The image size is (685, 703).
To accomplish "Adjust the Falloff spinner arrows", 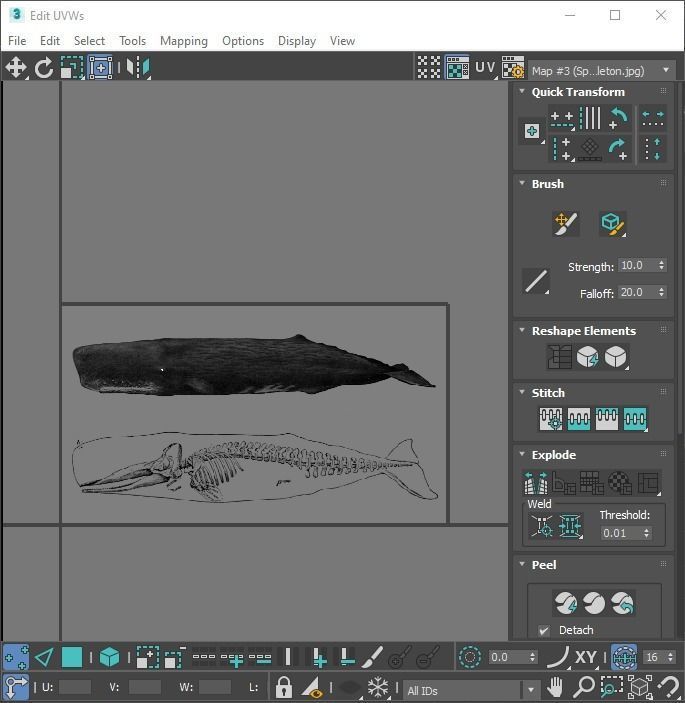I will (662, 292).
